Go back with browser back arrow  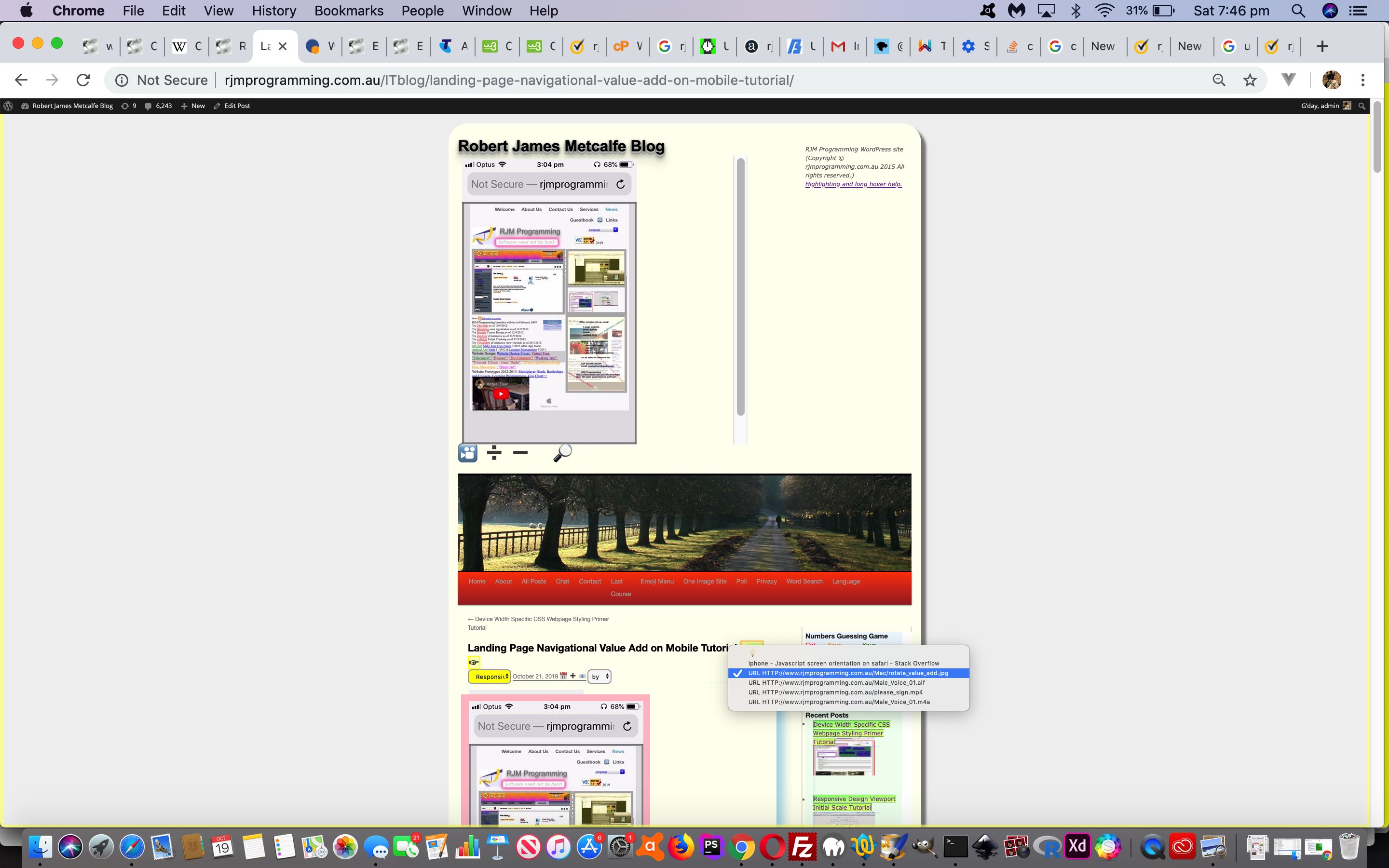(x=21, y=80)
